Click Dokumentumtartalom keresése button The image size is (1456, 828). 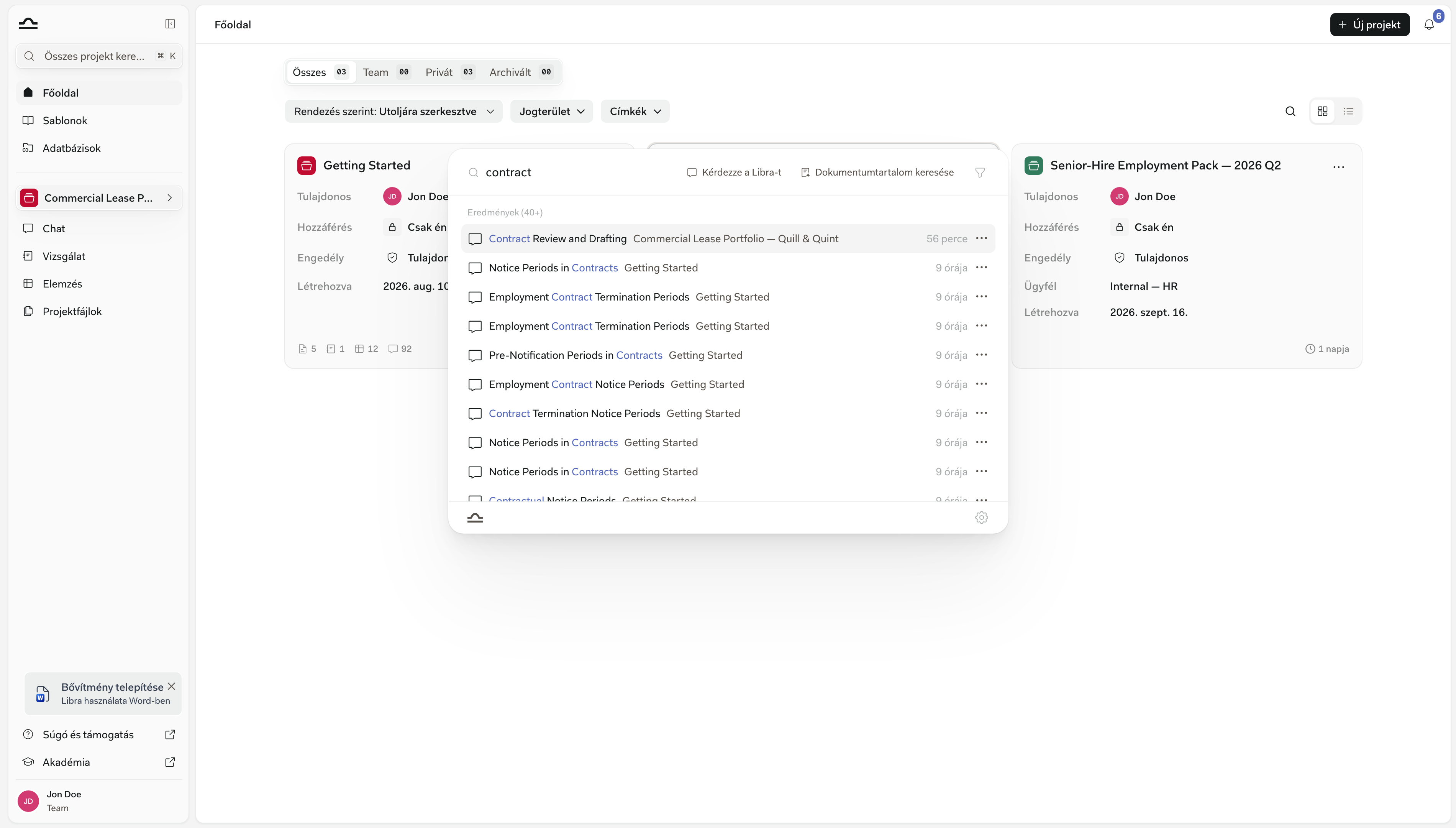tap(877, 172)
